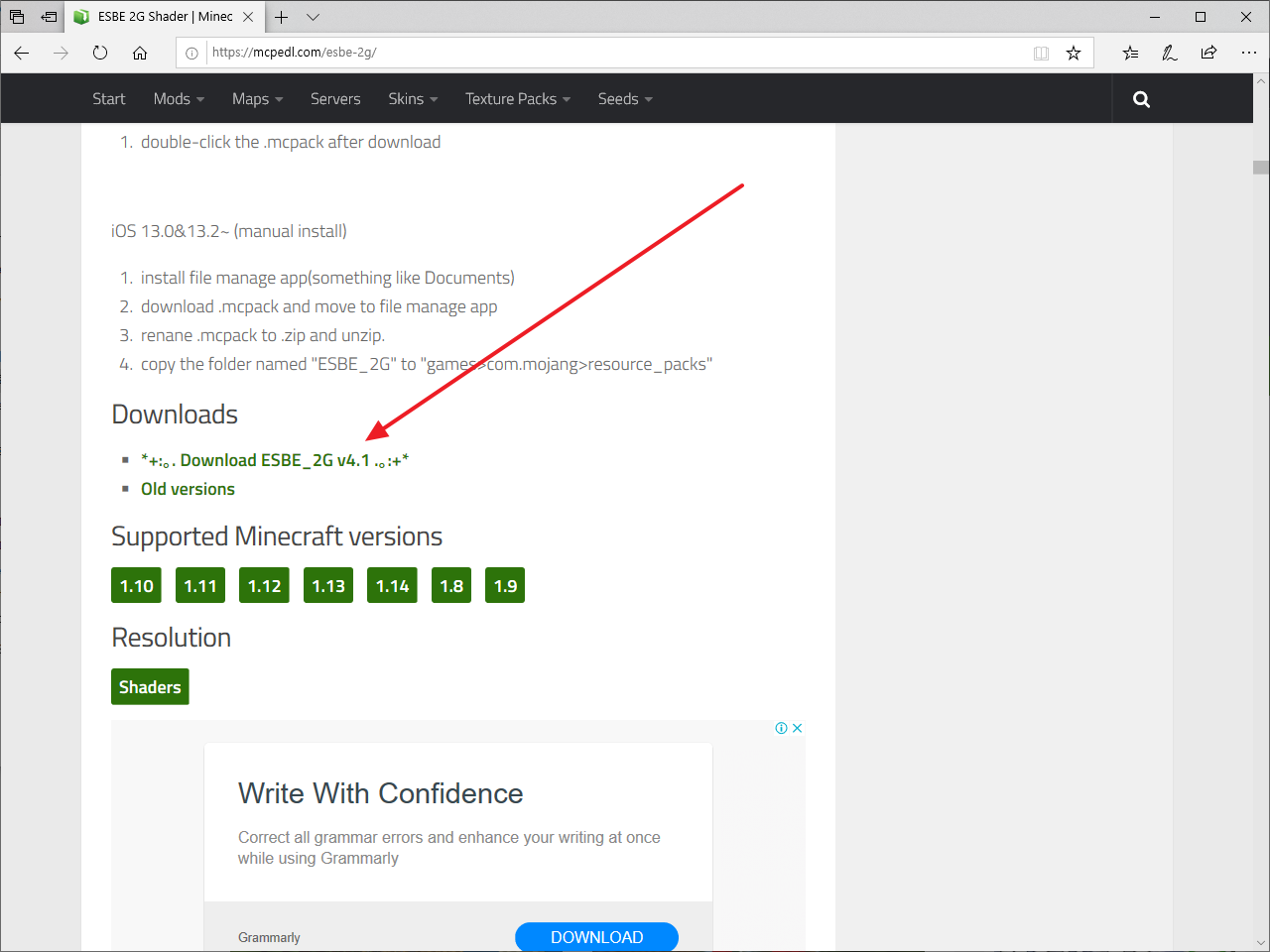
Task: Click the Shaders resolution tag
Action: [x=150, y=687]
